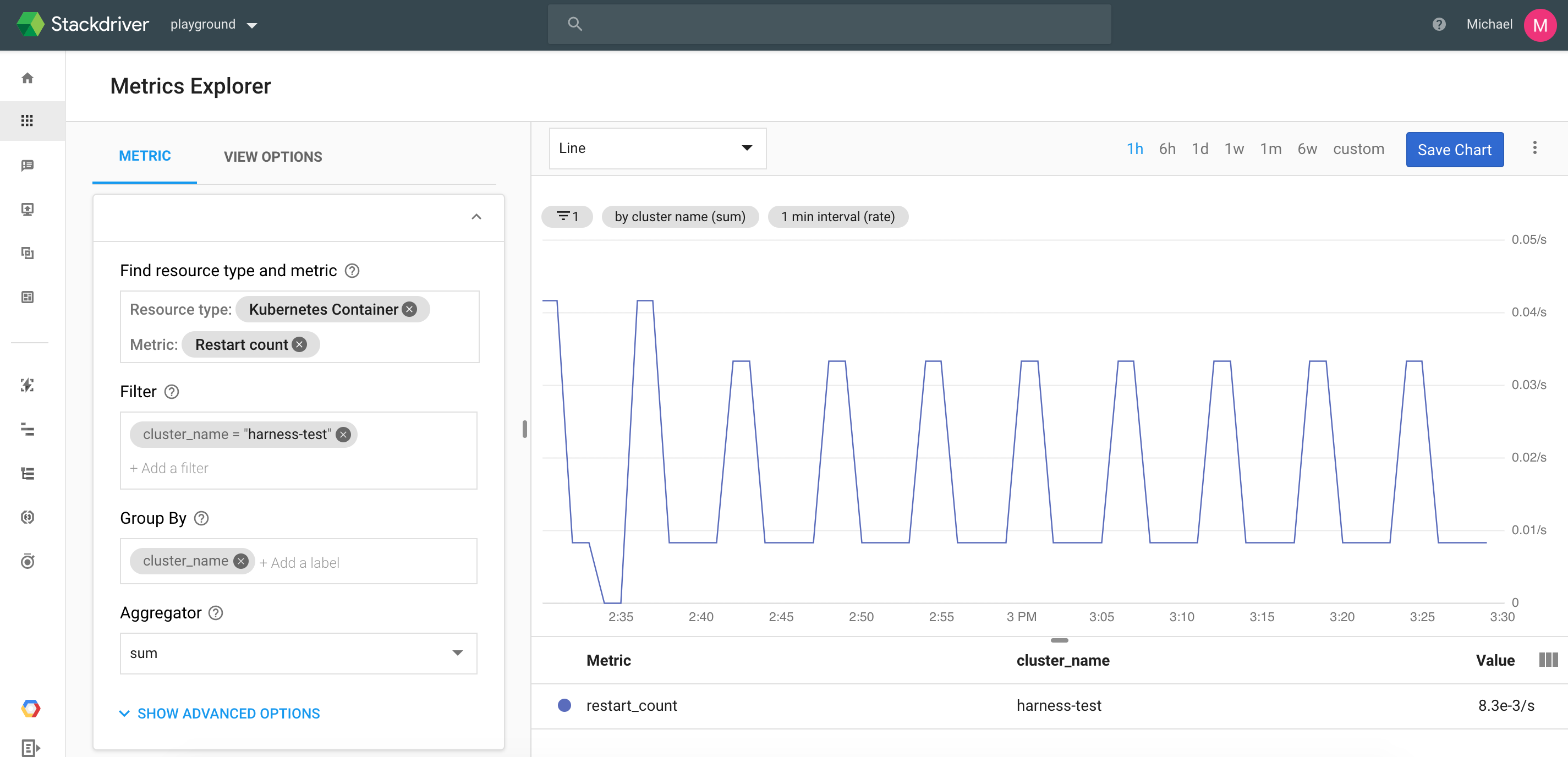Viewport: 1568px width, 757px height.
Task: Select the restart_count legend row
Action: [x=1049, y=706]
